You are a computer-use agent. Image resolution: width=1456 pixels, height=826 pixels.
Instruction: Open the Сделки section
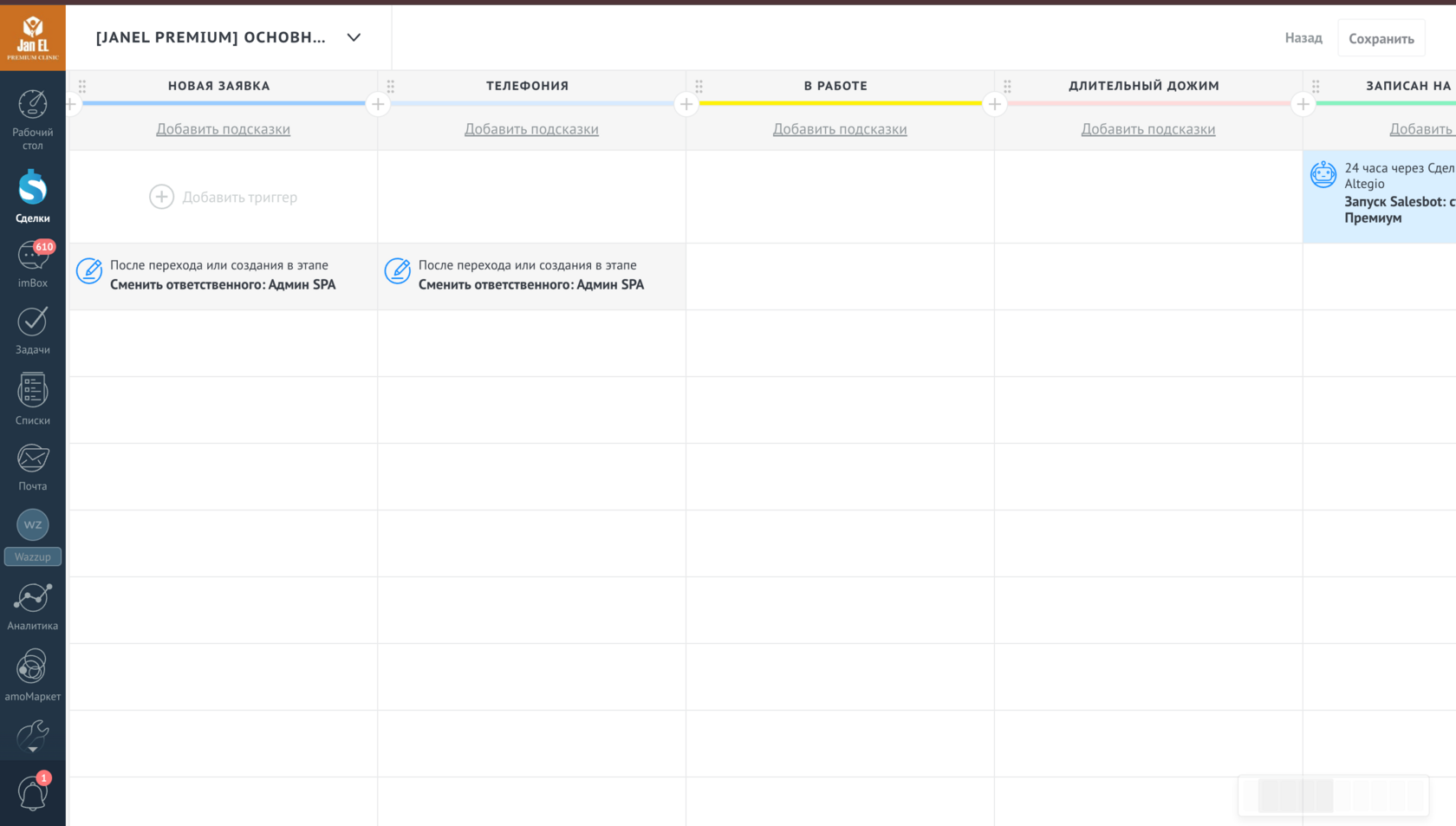33,197
